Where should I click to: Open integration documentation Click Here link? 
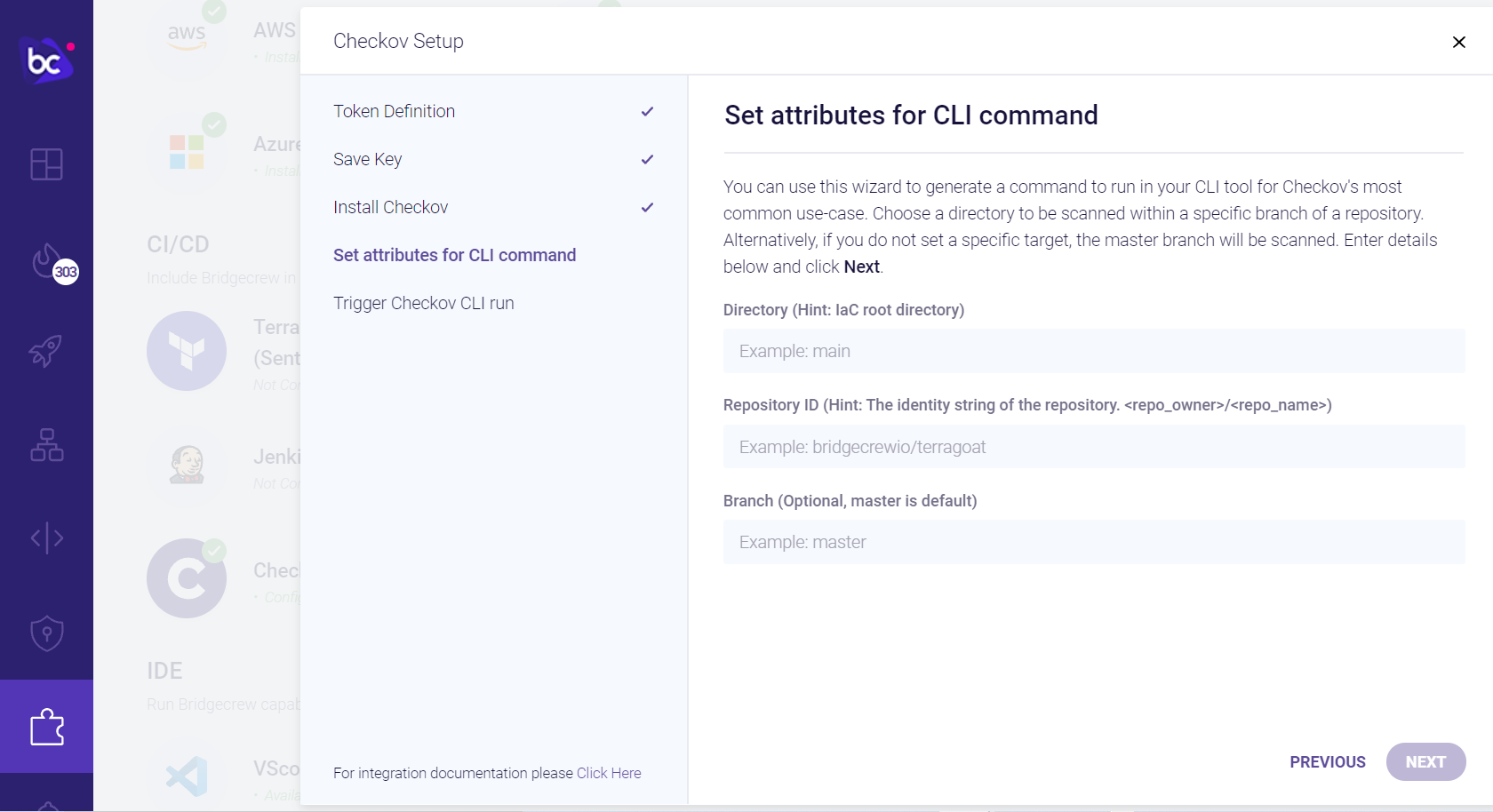609,773
